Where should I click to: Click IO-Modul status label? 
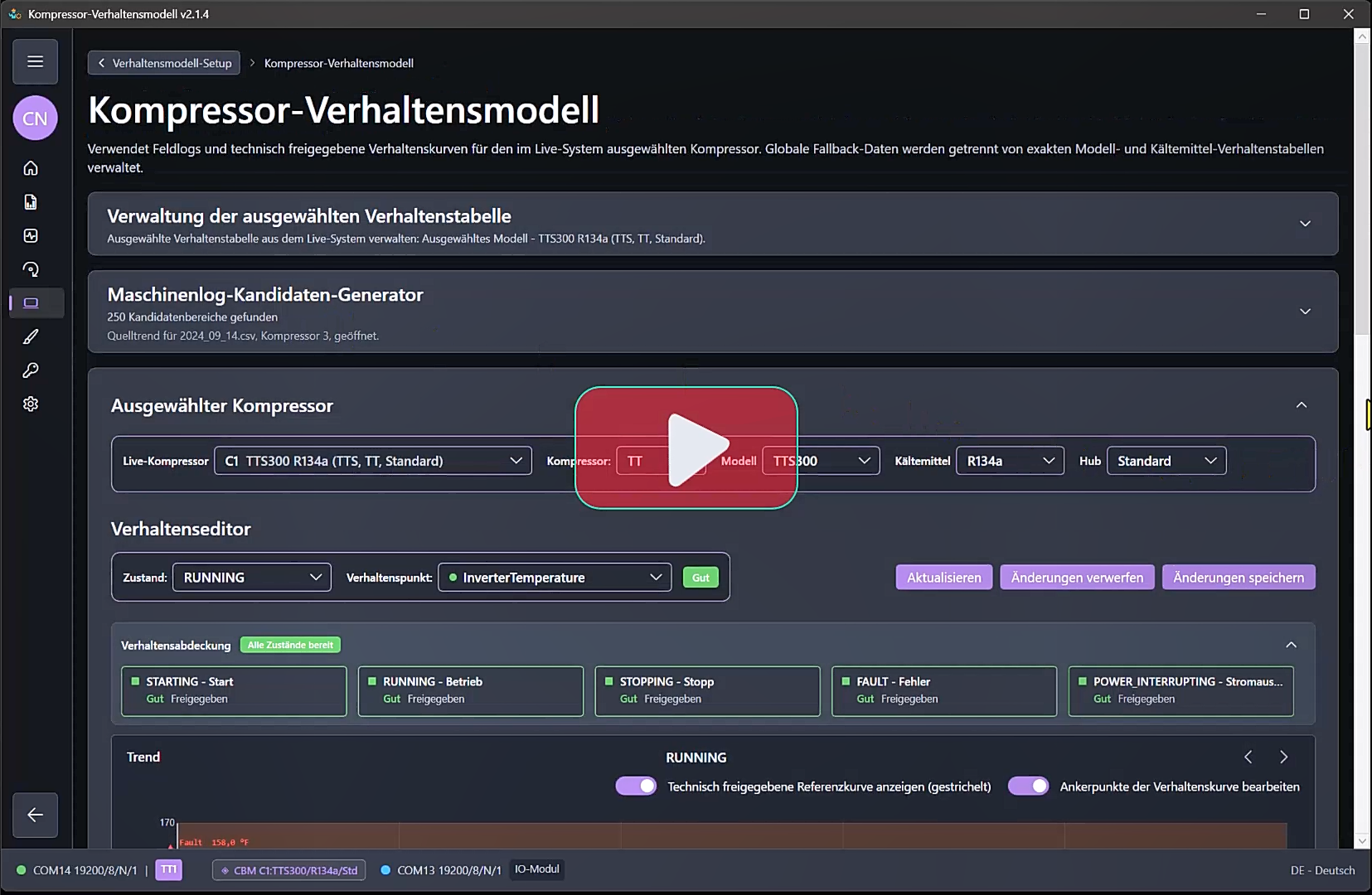(537, 869)
